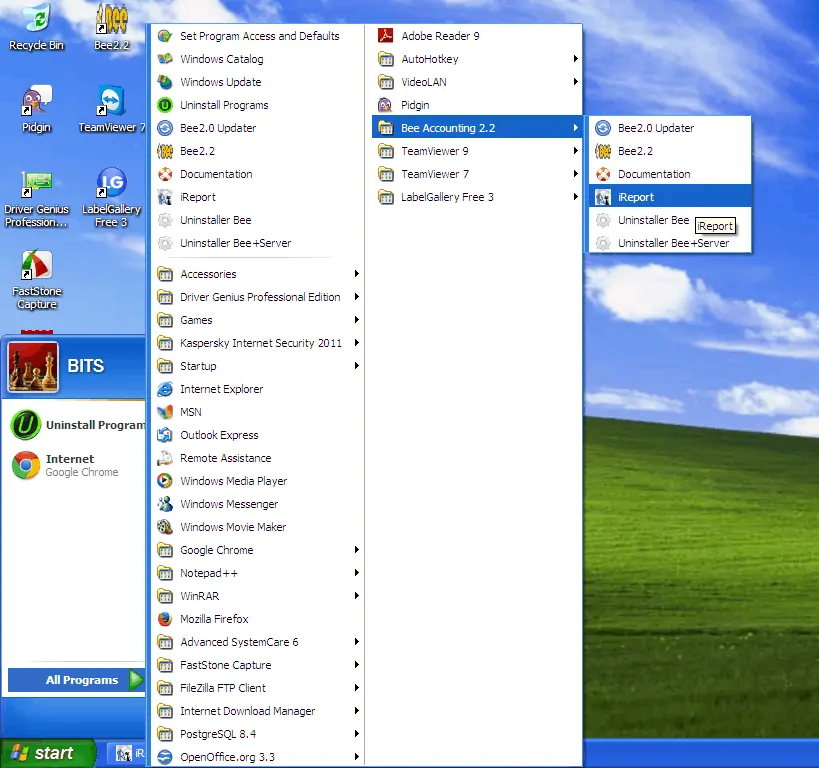Open the TeamViewer 7 folder in programs menu
This screenshot has width=819, height=768.
[x=476, y=173]
